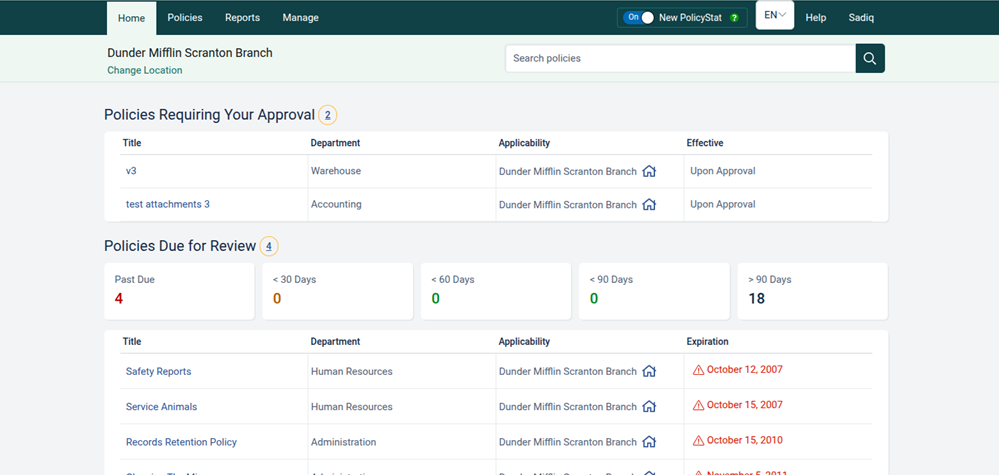Toggle the New PolicyStat switch off

(638, 18)
